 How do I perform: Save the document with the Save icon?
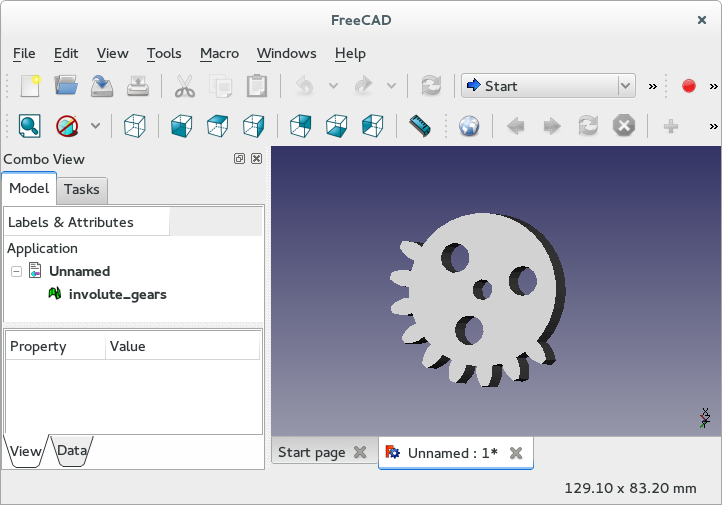(x=102, y=86)
